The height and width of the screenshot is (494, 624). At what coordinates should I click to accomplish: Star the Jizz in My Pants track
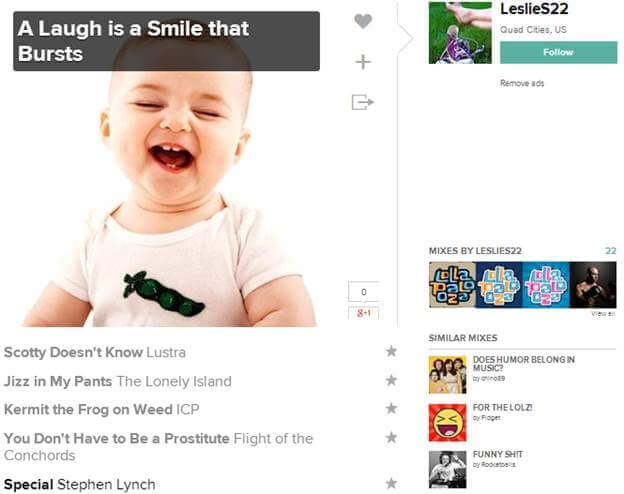pos(391,380)
